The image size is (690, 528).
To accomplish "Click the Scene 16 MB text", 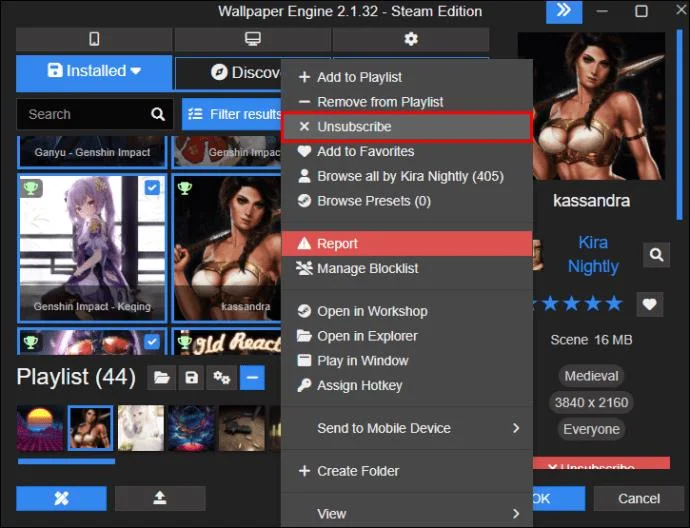I will pyautogui.click(x=591, y=340).
